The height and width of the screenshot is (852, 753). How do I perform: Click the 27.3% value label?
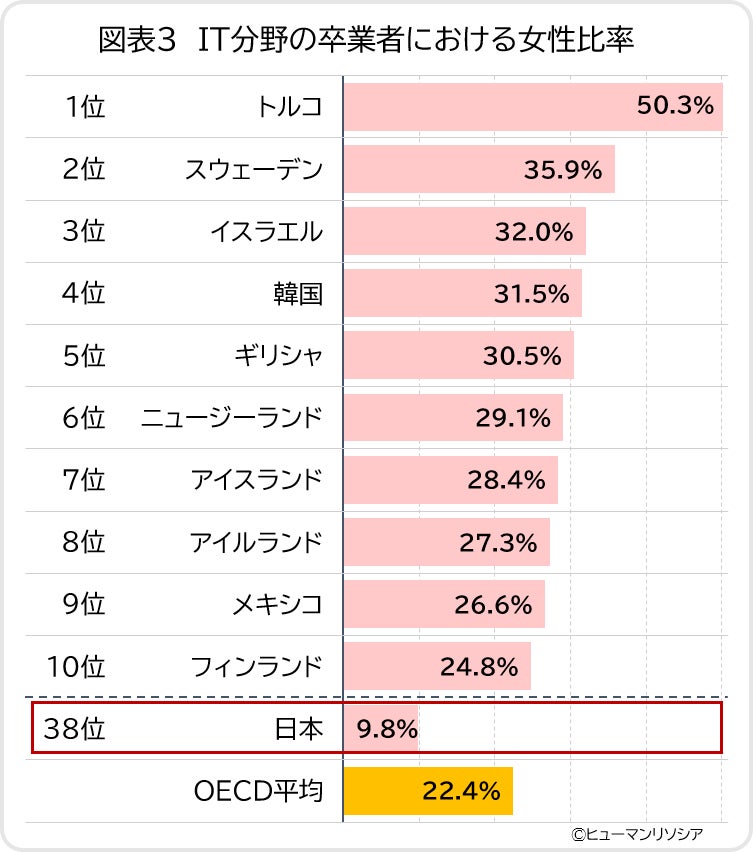[498, 542]
